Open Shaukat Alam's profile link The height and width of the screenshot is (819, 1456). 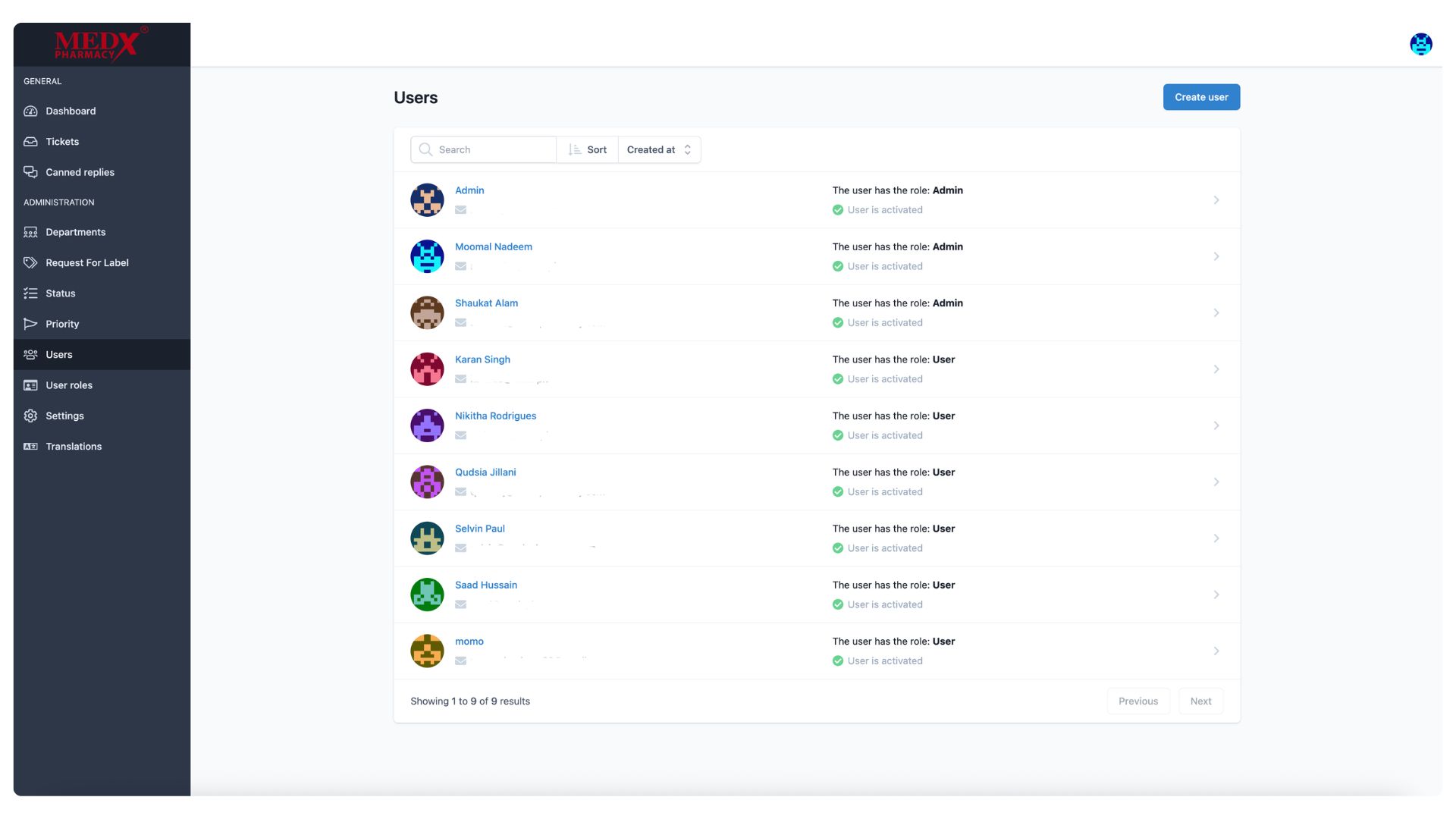[486, 303]
